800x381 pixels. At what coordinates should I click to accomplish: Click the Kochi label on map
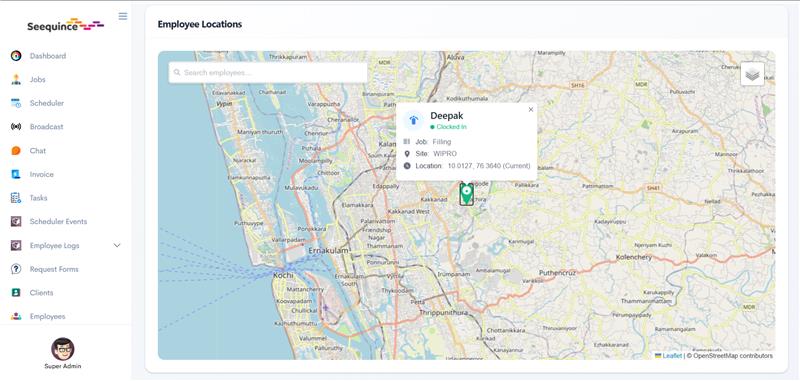pyautogui.click(x=283, y=275)
